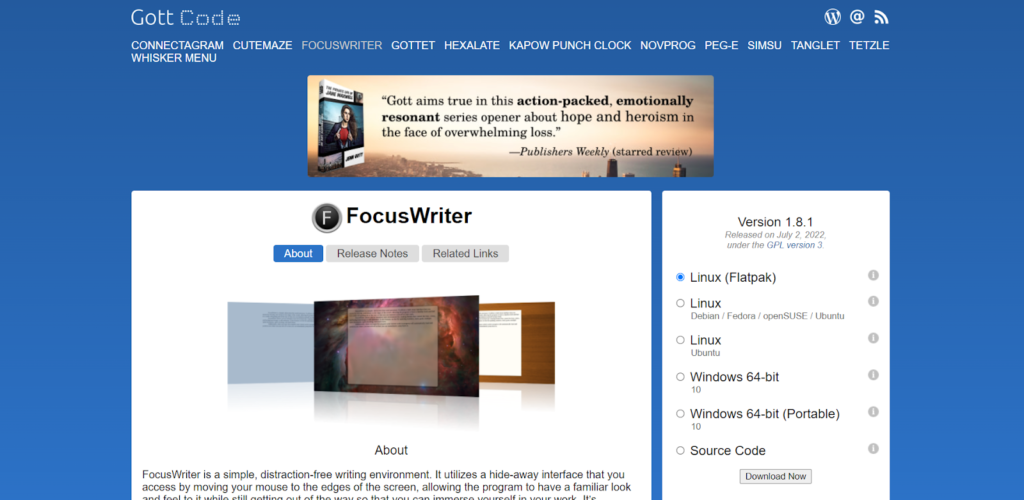Click the Gott Code site logo

(x=185, y=18)
